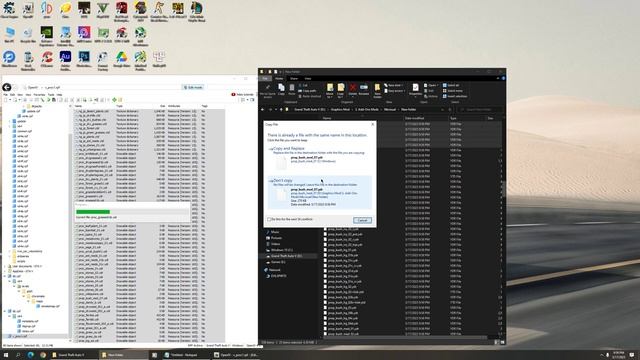Open the Move to dropdown in ribbon
The height and width of the screenshot is (360, 640).
point(330,91)
